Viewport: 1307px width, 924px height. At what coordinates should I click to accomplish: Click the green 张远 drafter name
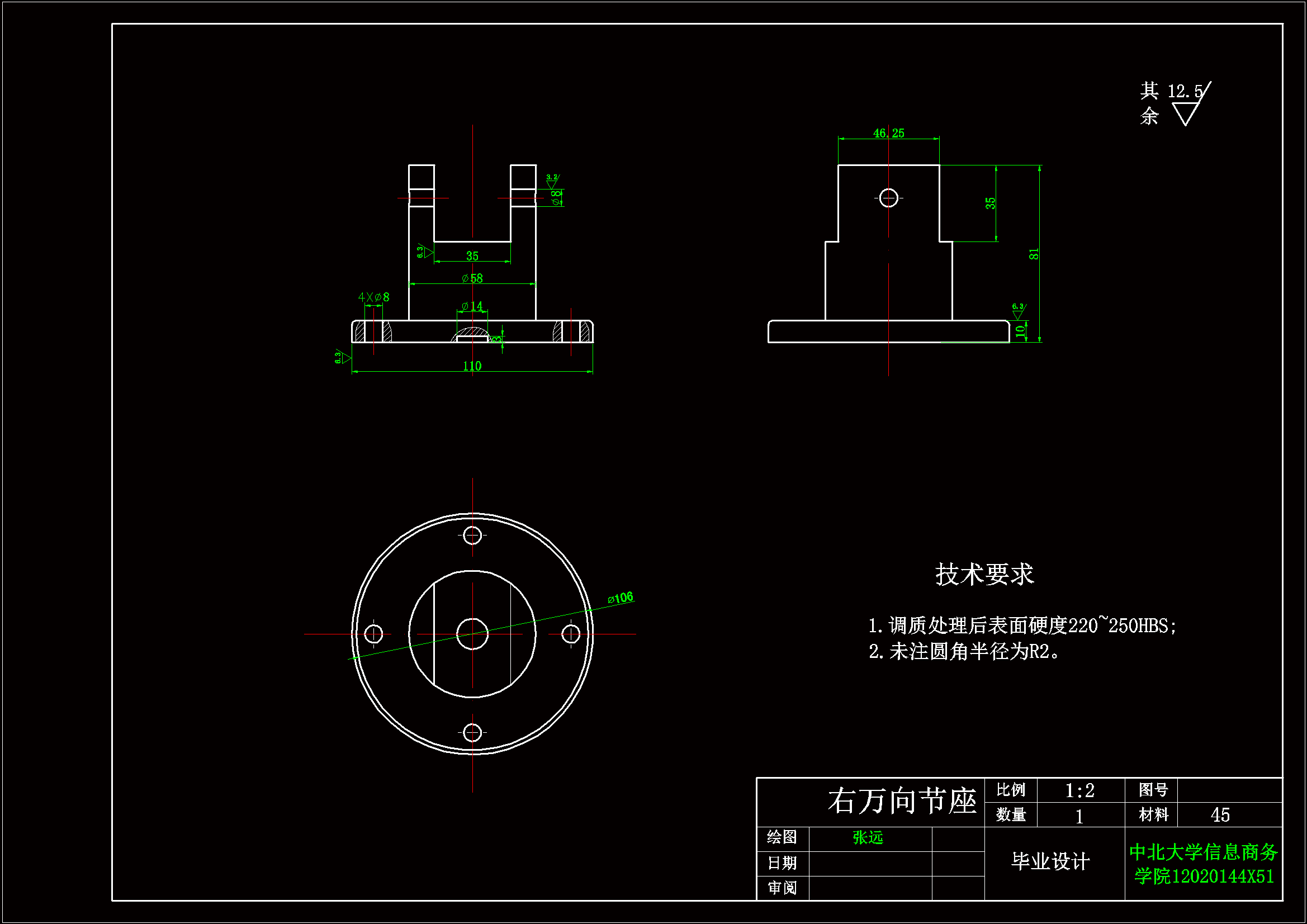tap(868, 837)
